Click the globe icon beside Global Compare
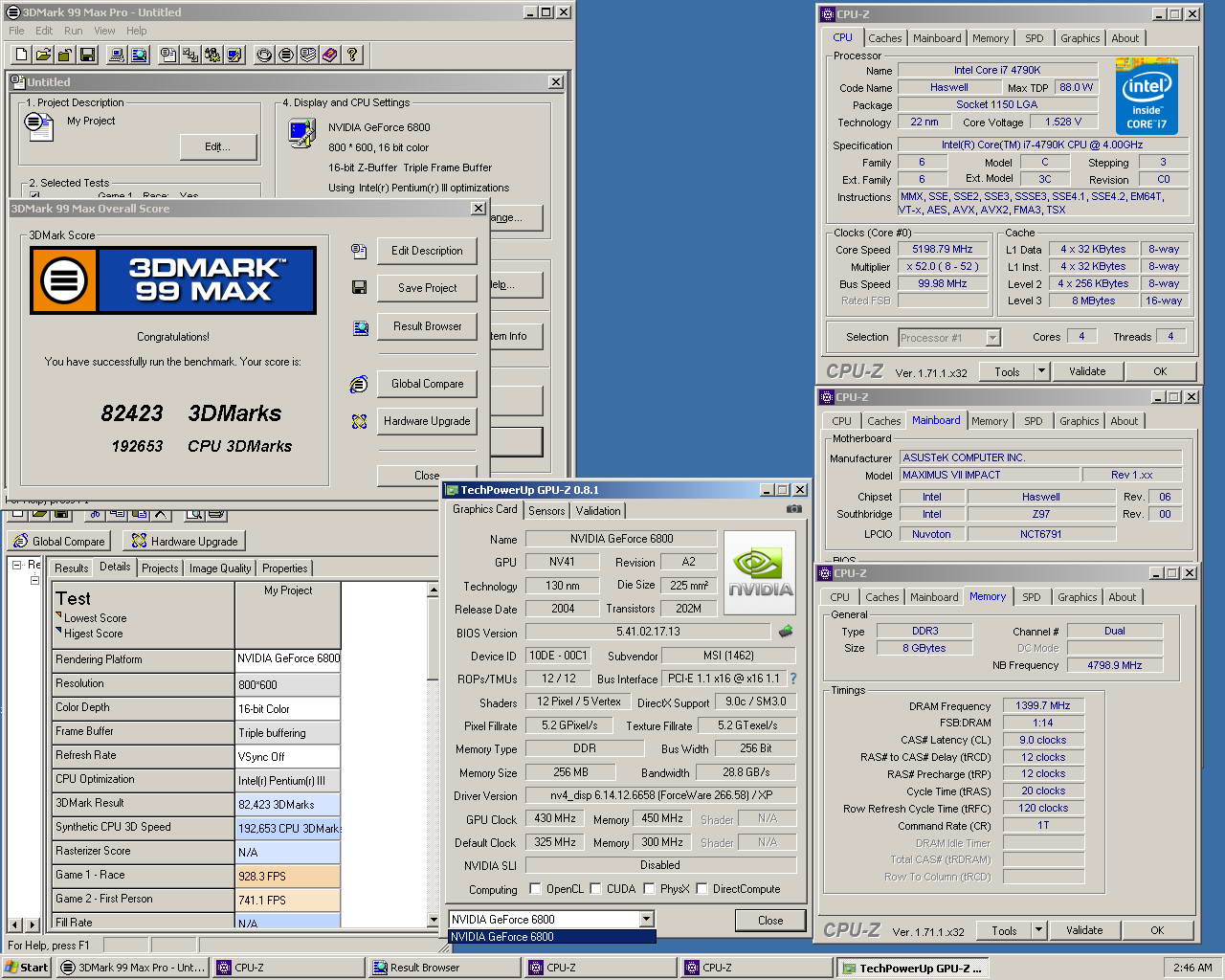This screenshot has width=1225, height=980. (359, 384)
